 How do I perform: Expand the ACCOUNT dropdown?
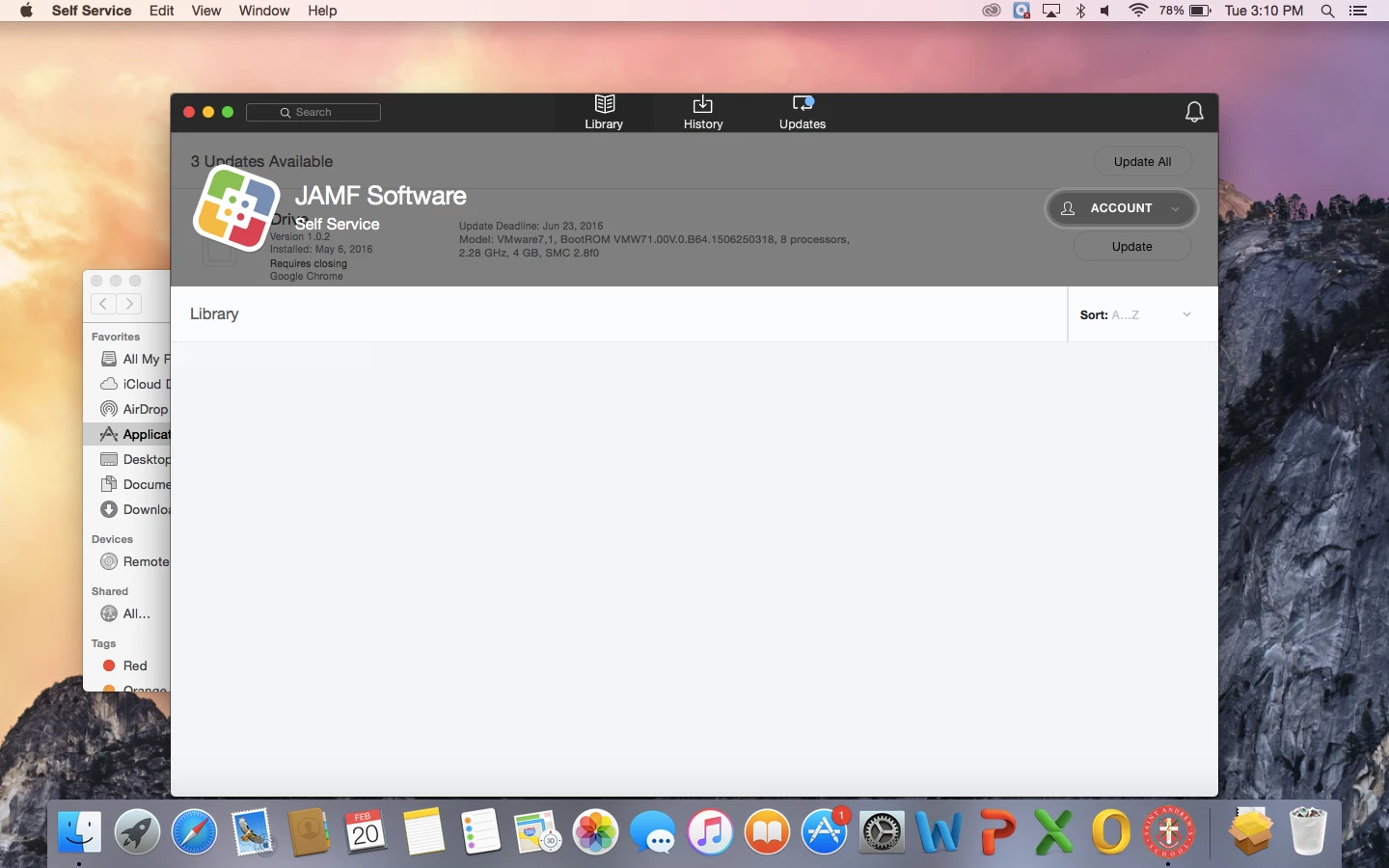pyautogui.click(x=1122, y=208)
